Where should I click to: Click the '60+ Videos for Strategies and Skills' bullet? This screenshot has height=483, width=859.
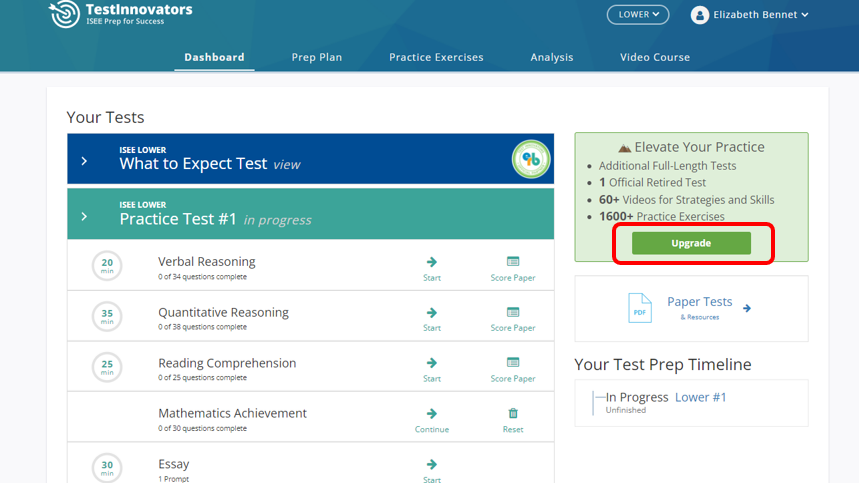686,200
